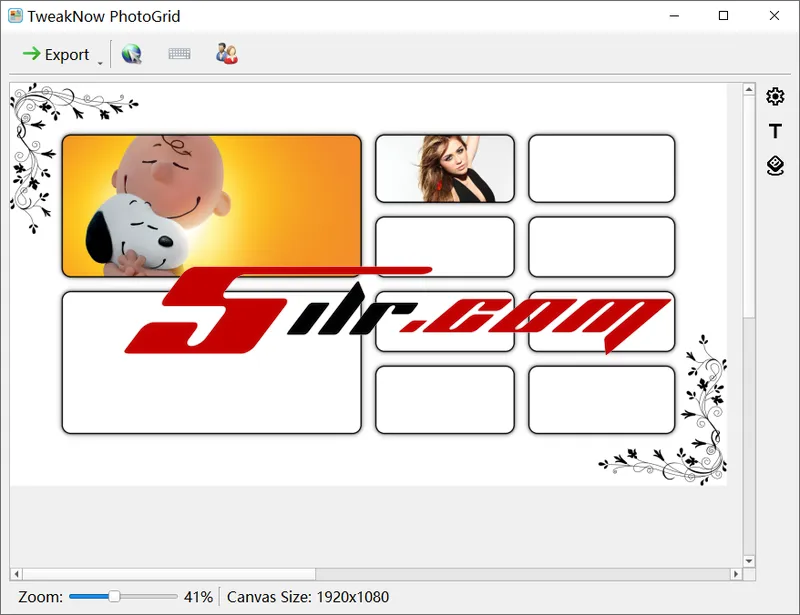
Task: Click the vertical scrollbar down arrow
Action: [x=748, y=561]
